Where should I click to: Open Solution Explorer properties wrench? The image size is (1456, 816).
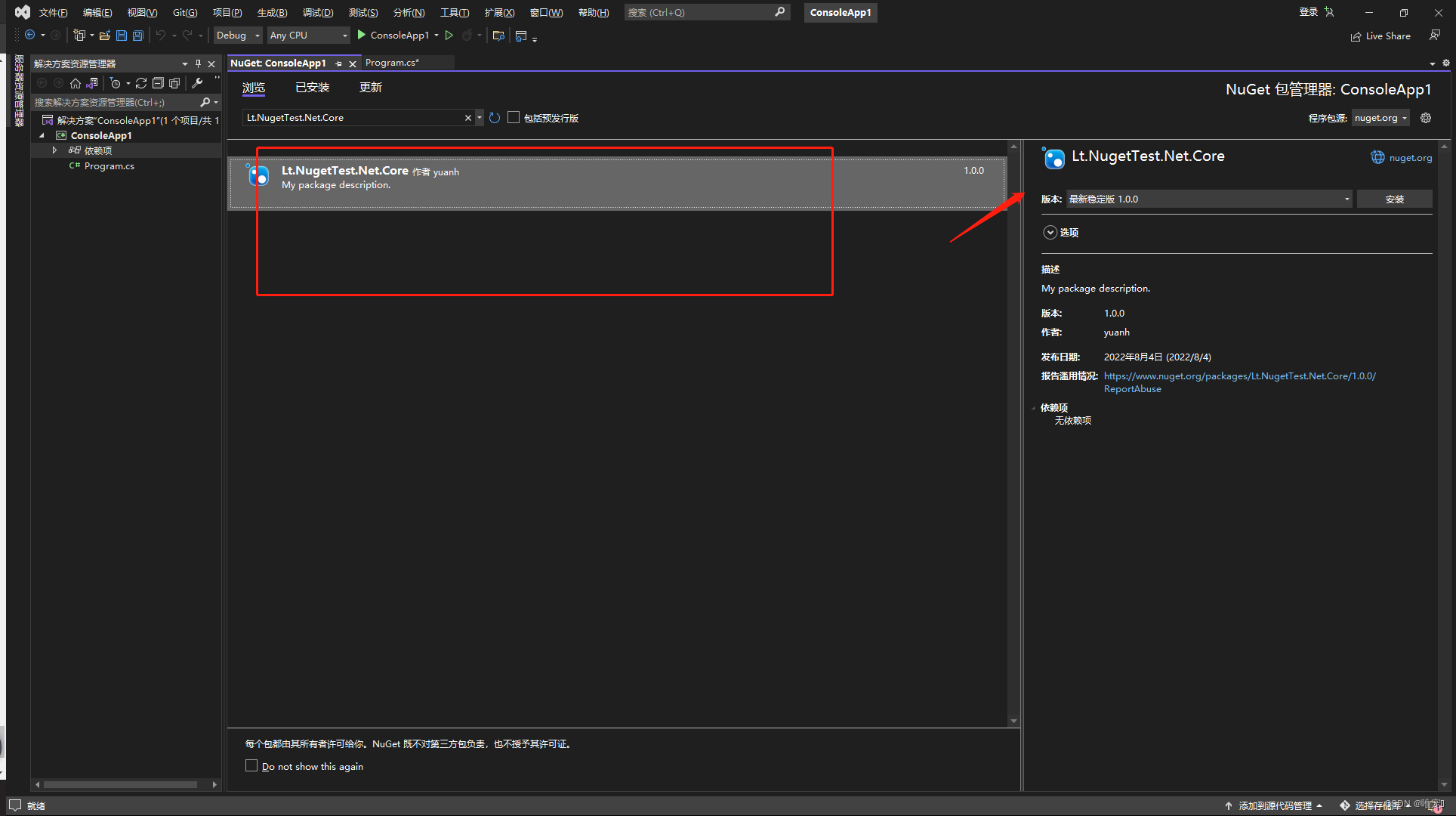[197, 83]
